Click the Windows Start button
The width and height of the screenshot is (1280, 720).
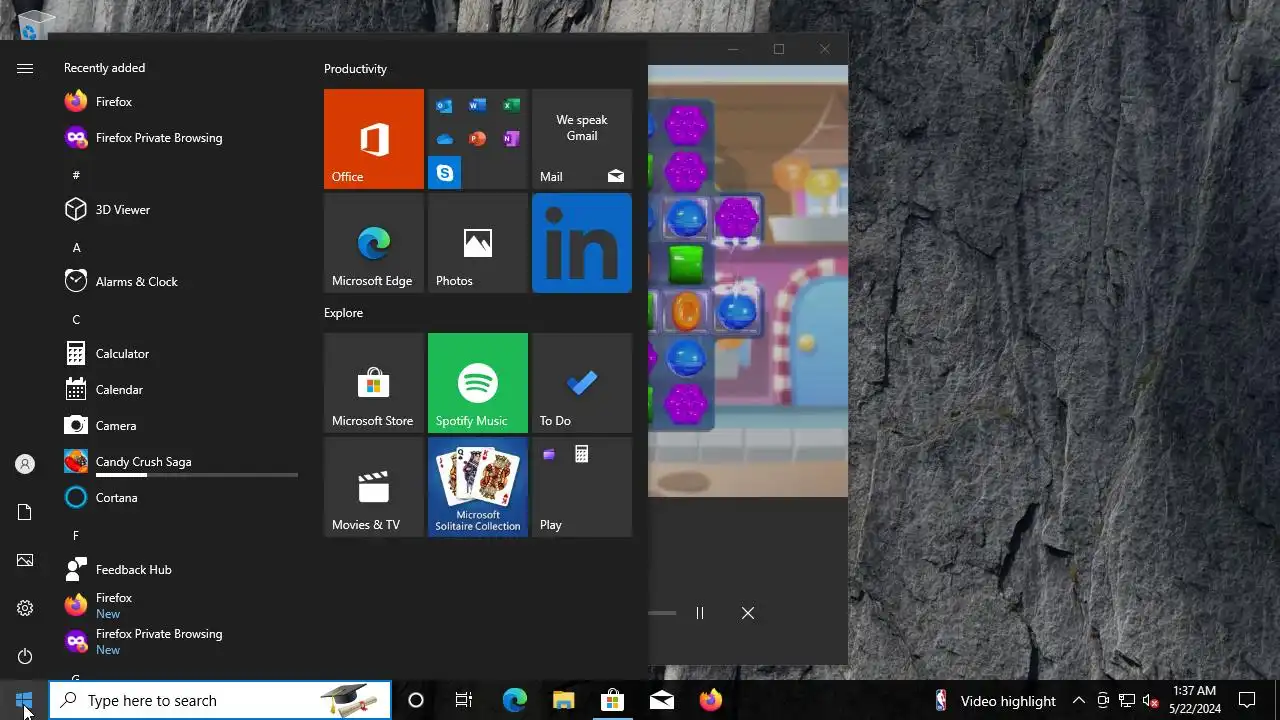click(x=24, y=700)
